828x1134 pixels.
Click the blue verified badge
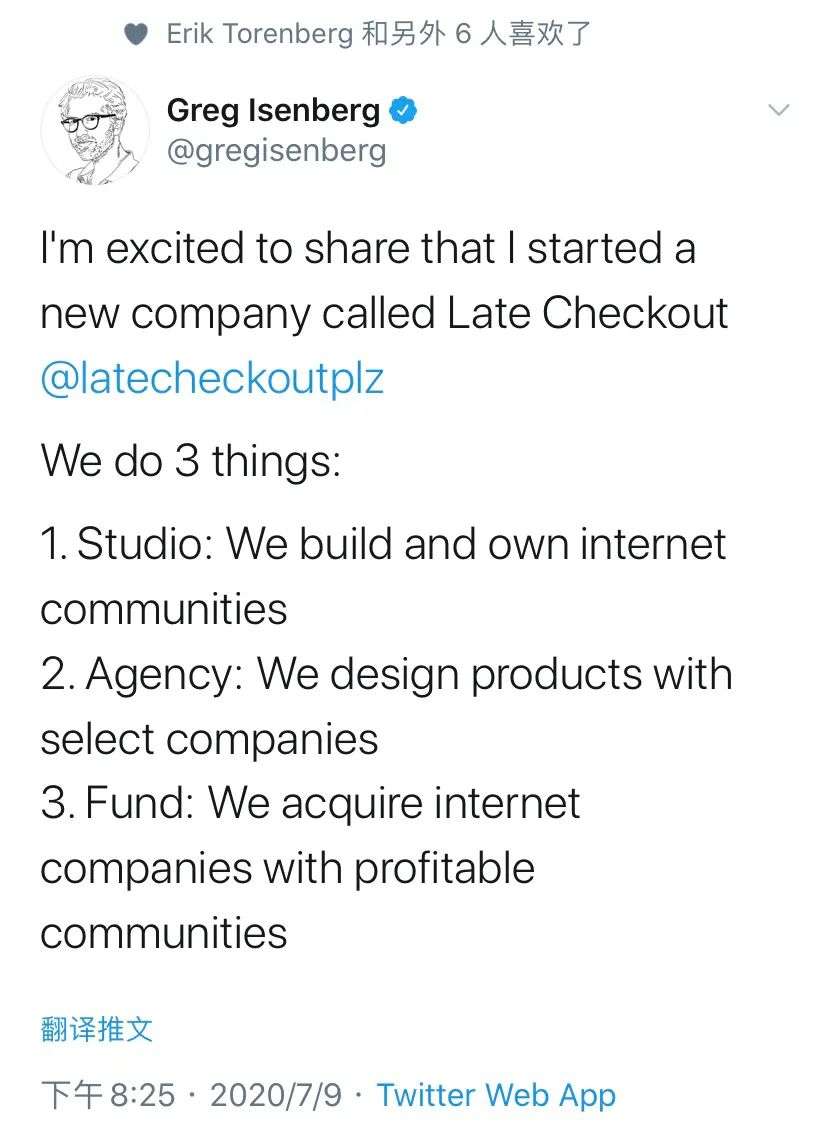(x=402, y=110)
